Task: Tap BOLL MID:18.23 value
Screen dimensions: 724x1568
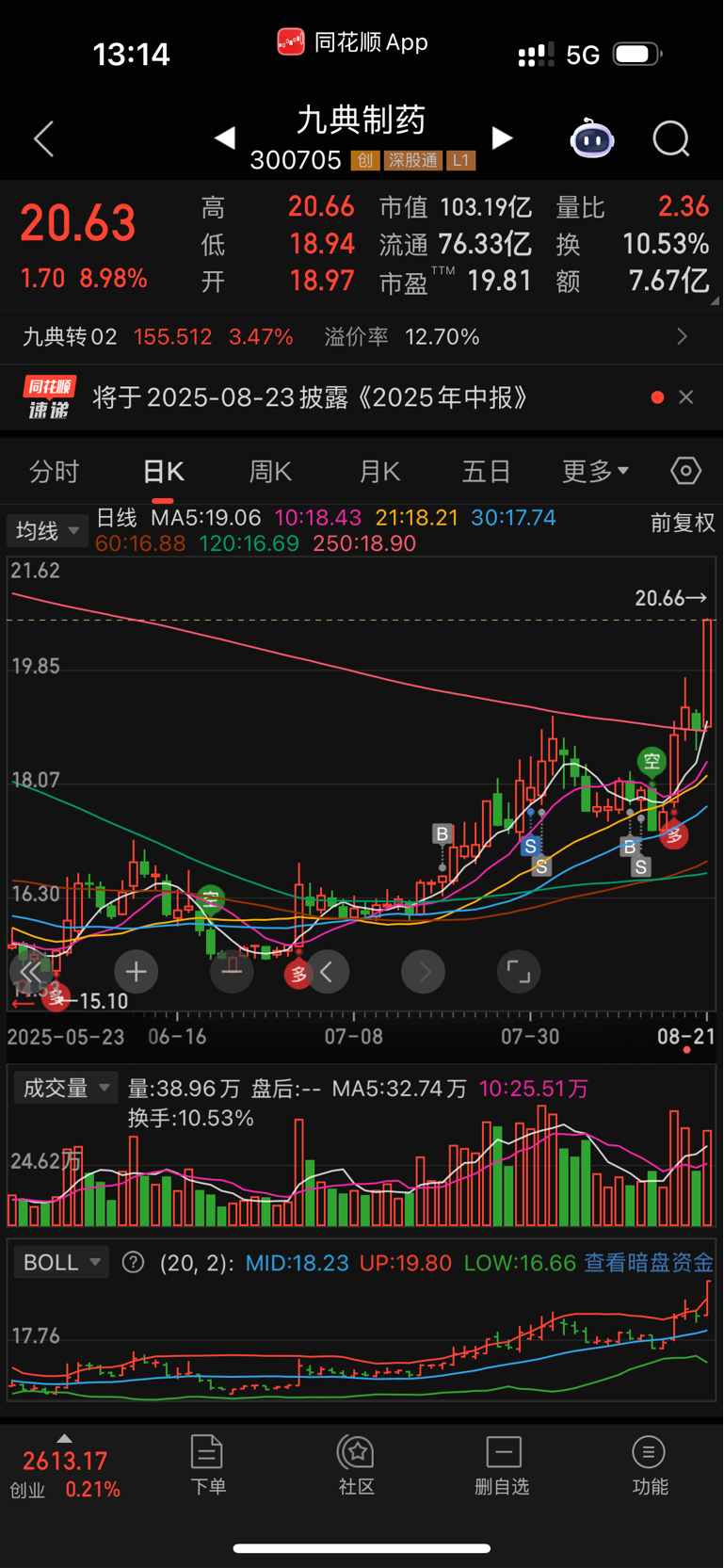Action: click(x=297, y=1262)
